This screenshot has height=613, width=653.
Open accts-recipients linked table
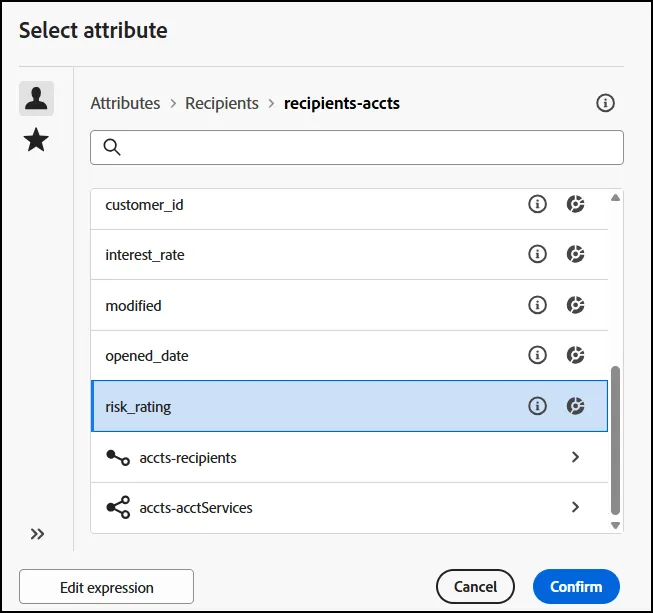click(349, 457)
